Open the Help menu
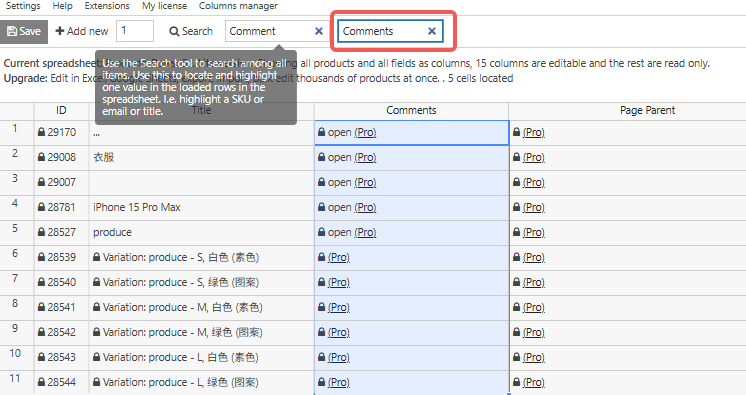746x395 pixels. [62, 6]
